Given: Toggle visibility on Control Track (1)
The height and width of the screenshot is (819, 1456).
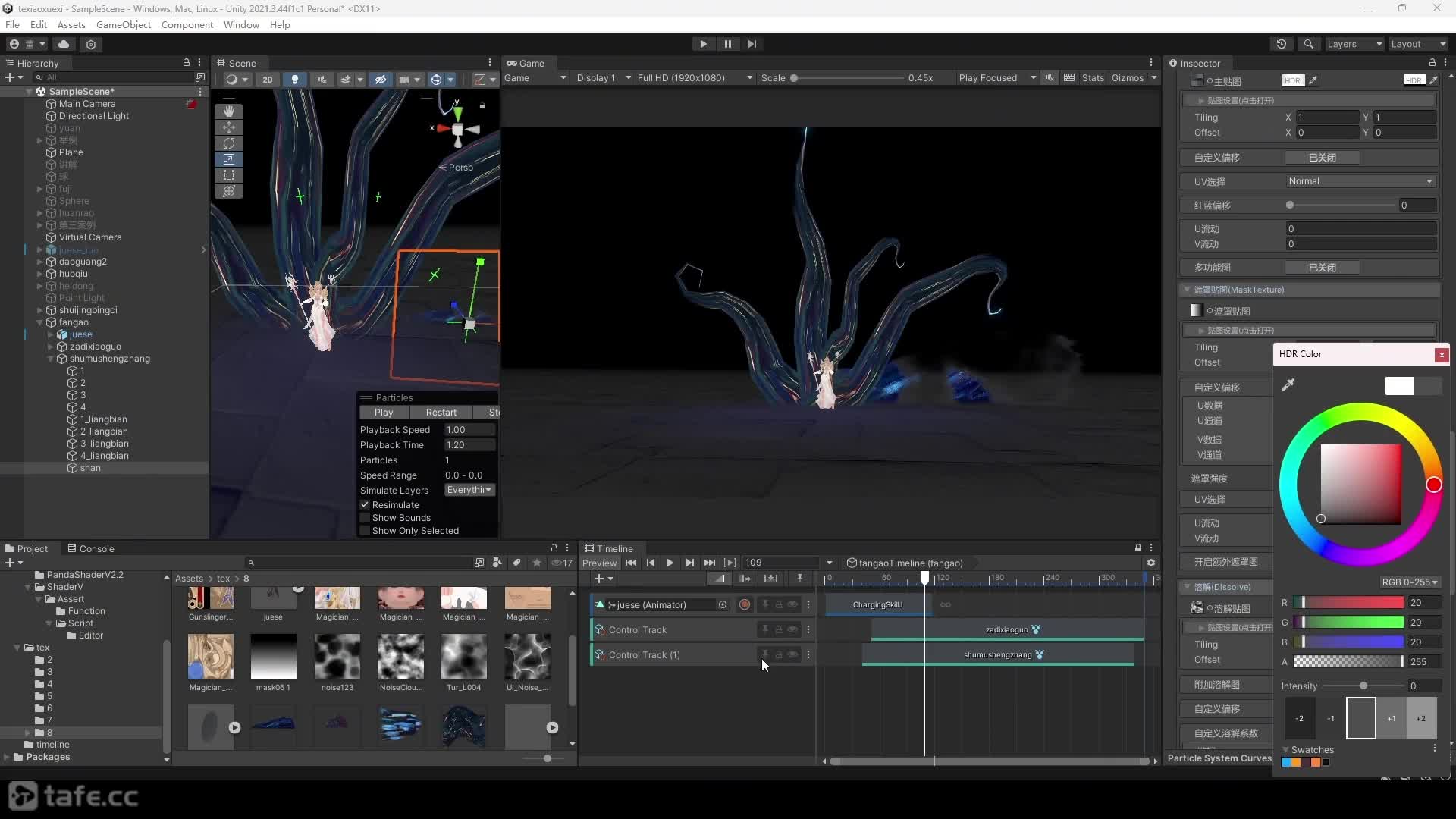Looking at the screenshot, I should (792, 654).
